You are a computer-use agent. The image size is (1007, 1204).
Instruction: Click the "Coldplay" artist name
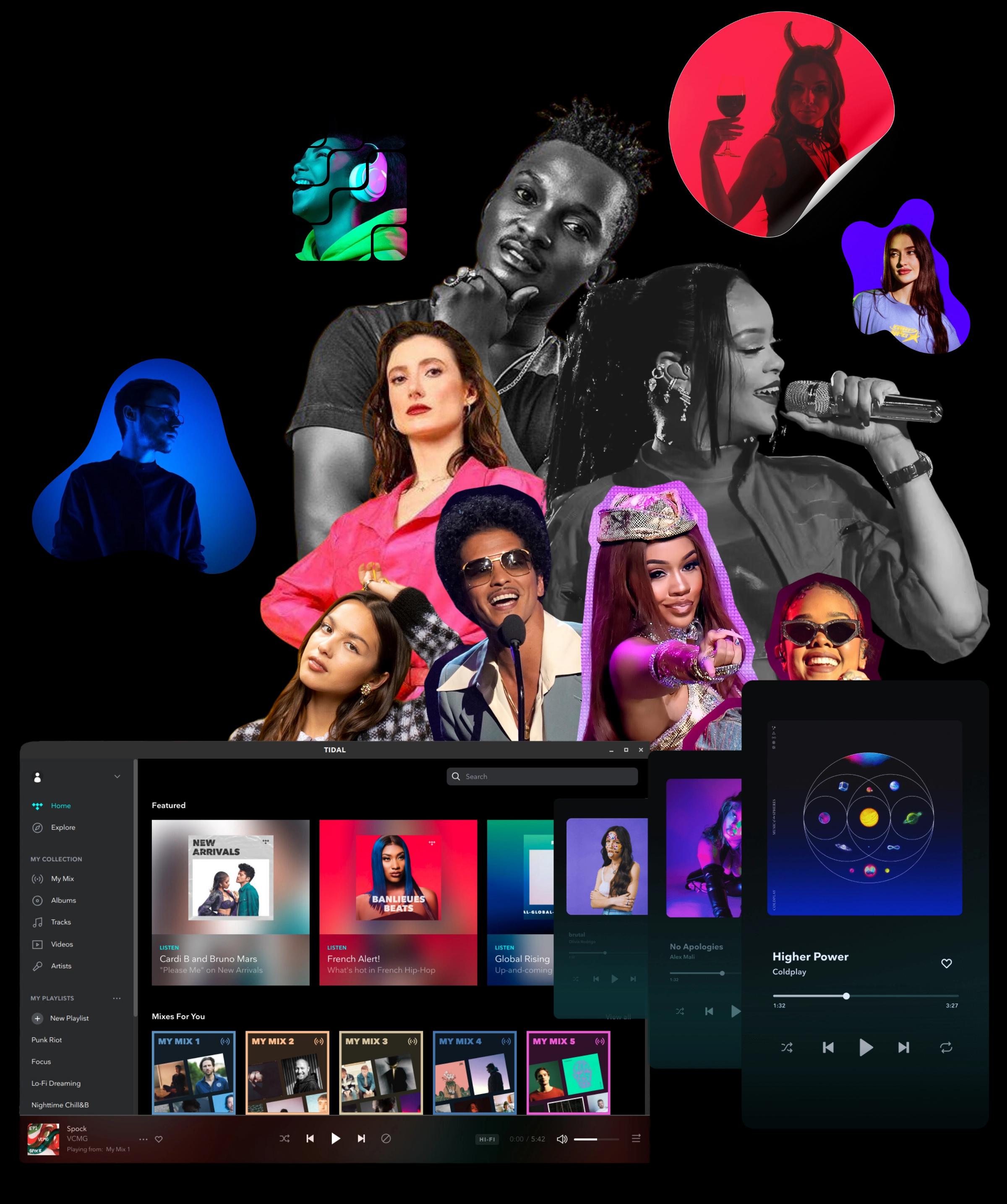click(x=789, y=972)
